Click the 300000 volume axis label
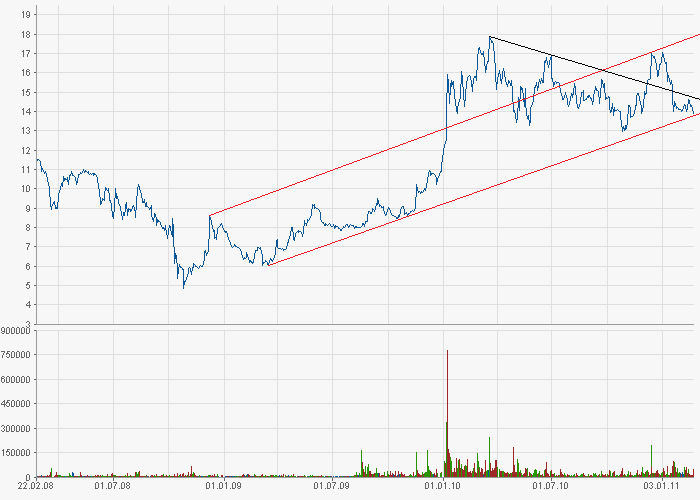700x500 pixels. (16, 429)
